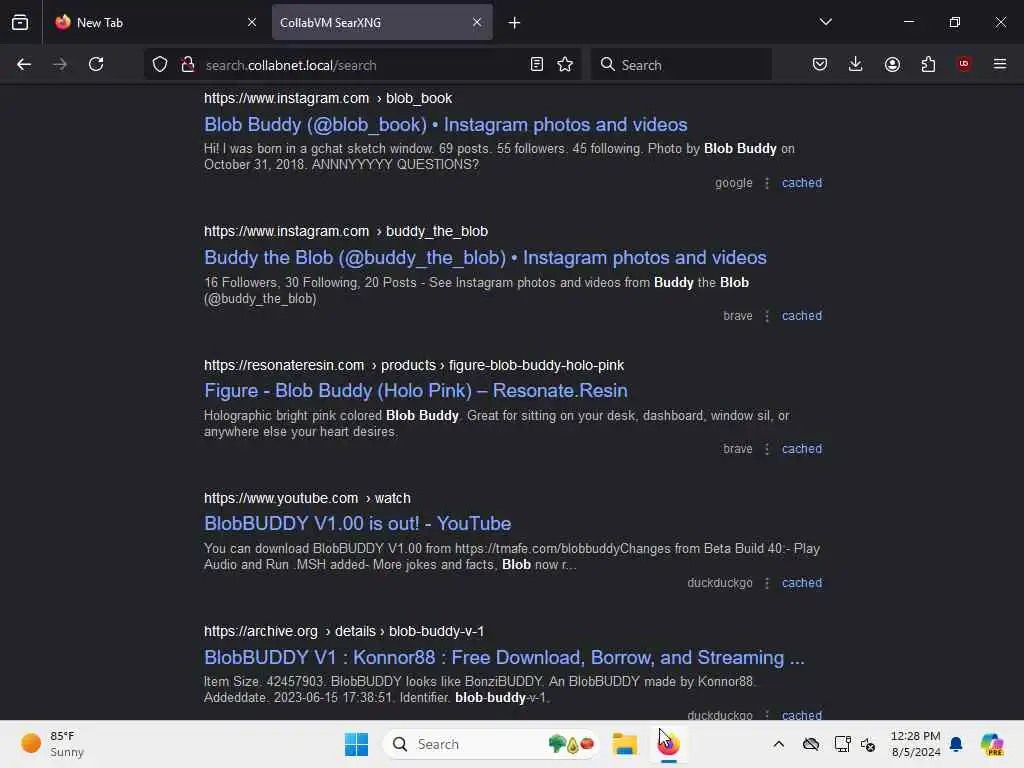Open the more-options dots beside google
1024x768 pixels.
(x=767, y=184)
